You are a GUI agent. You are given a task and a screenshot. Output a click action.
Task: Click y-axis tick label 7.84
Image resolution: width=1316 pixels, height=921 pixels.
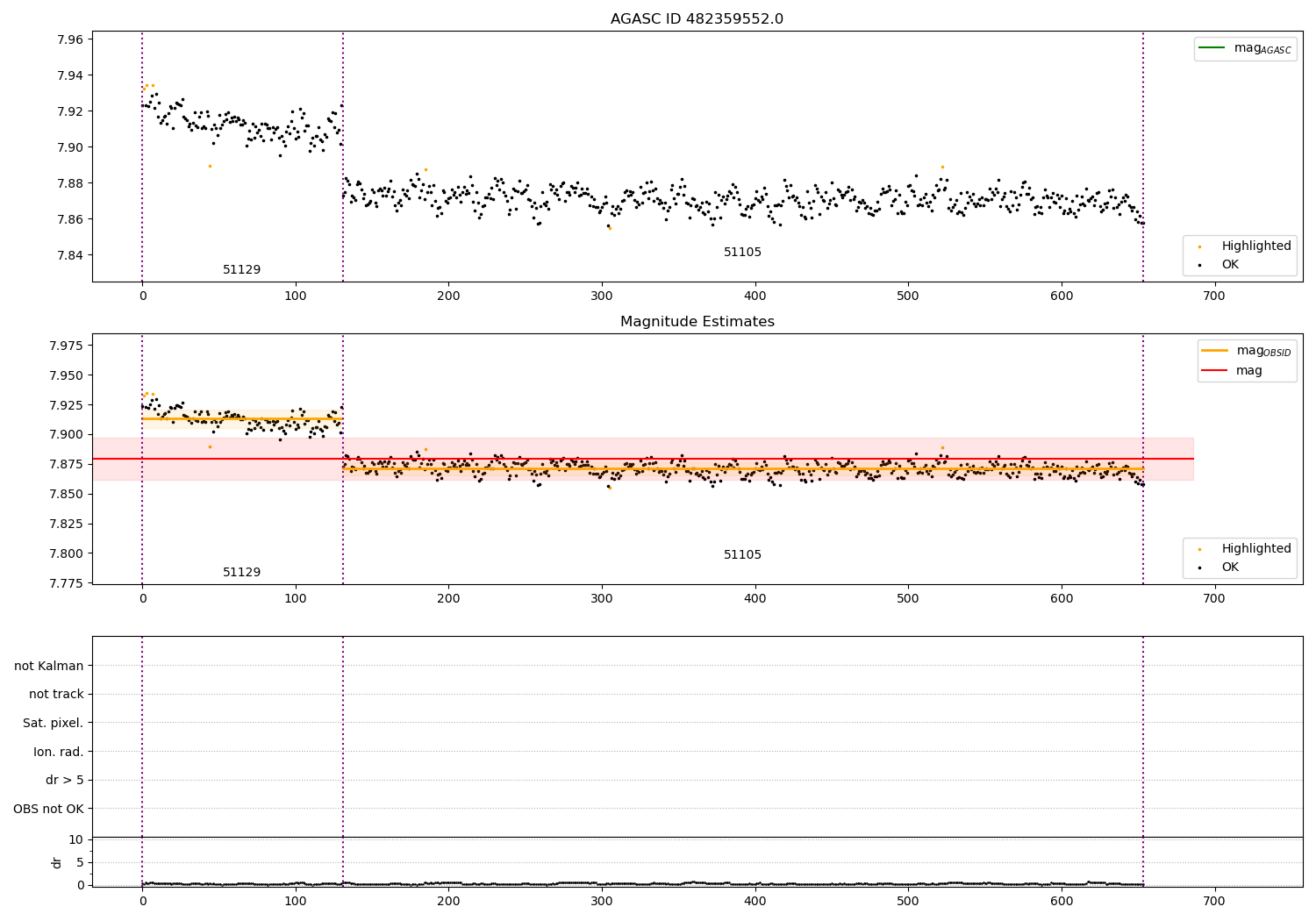click(x=69, y=255)
